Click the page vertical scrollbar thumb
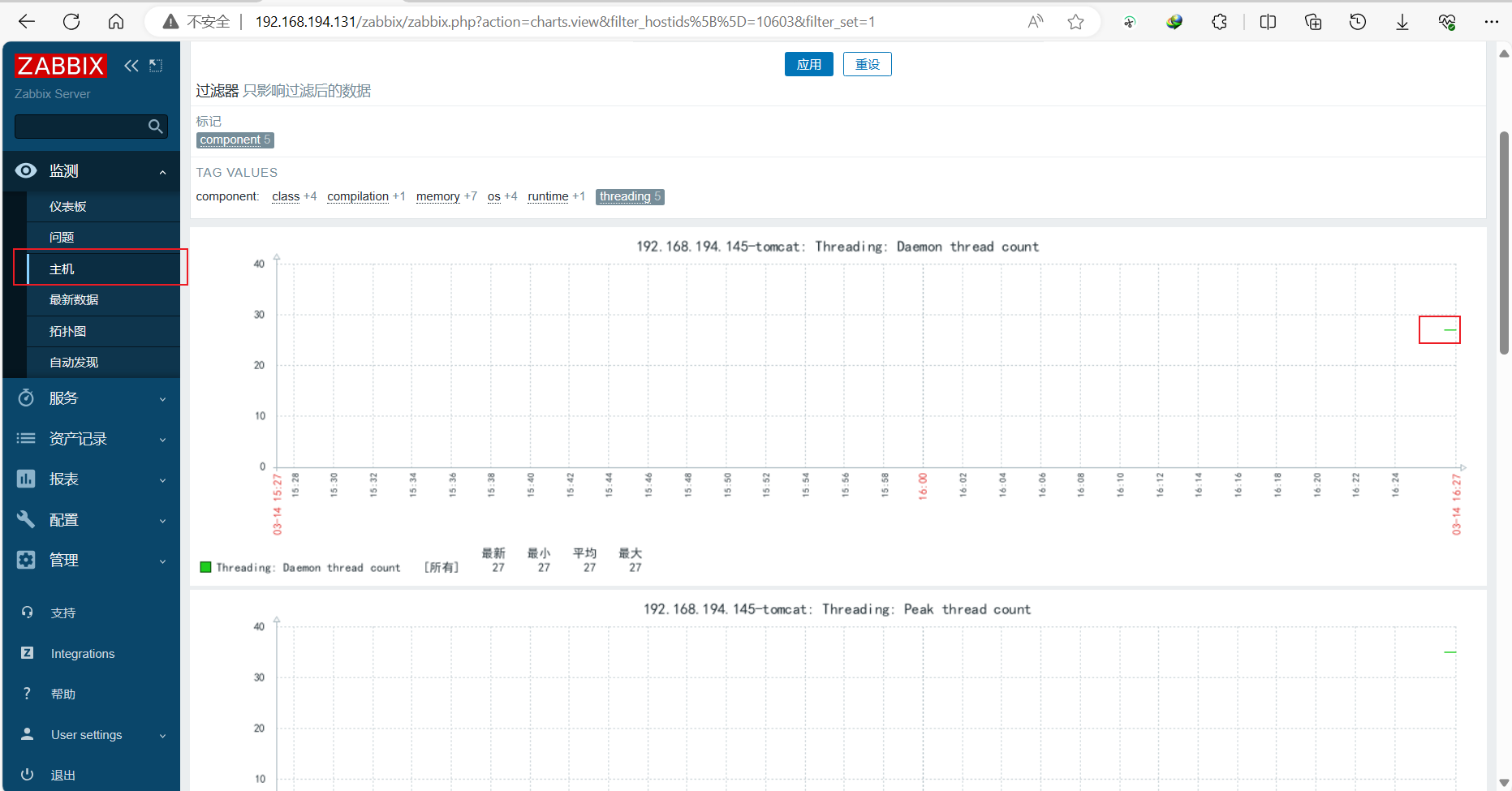This screenshot has height=791, width=1512. (1504, 242)
